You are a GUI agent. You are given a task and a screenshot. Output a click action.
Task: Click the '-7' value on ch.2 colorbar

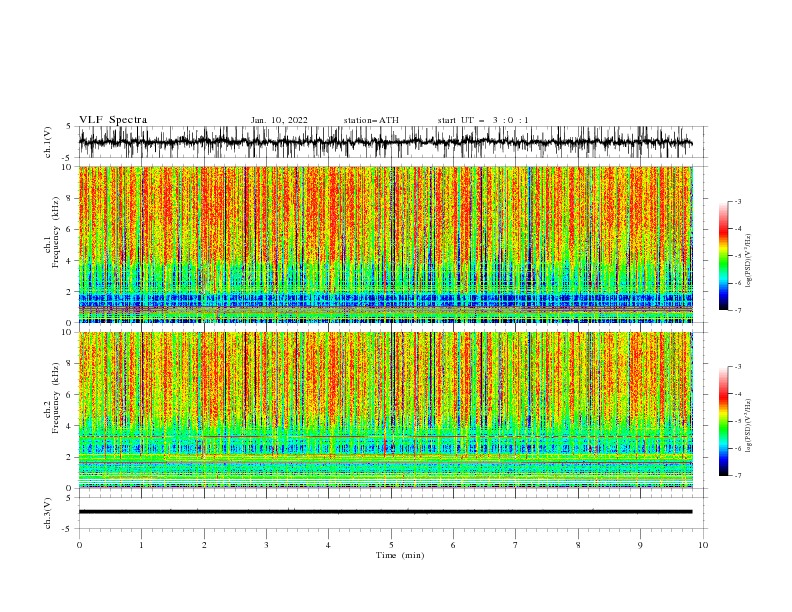[737, 475]
